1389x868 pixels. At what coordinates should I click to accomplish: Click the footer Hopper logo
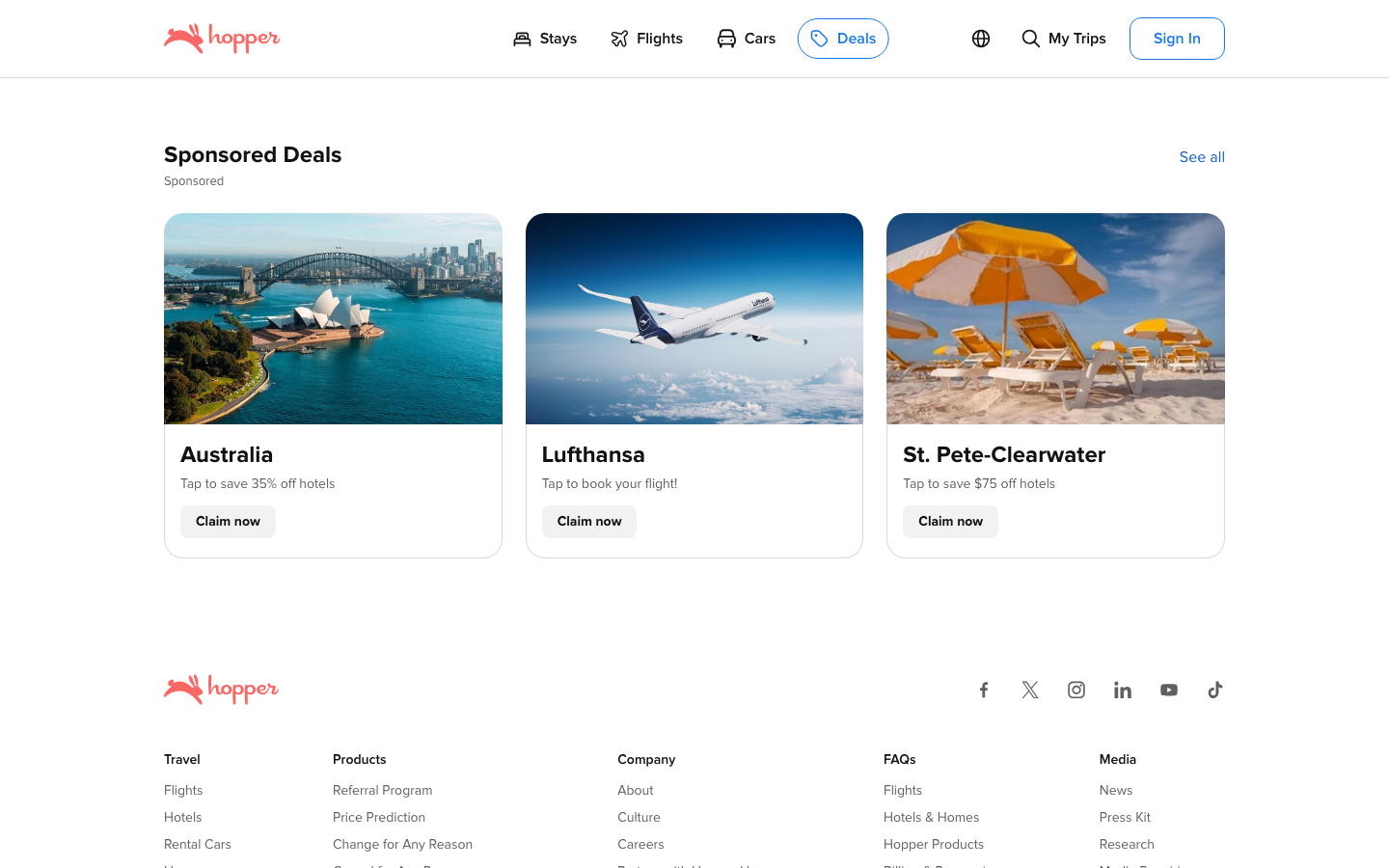click(222, 690)
